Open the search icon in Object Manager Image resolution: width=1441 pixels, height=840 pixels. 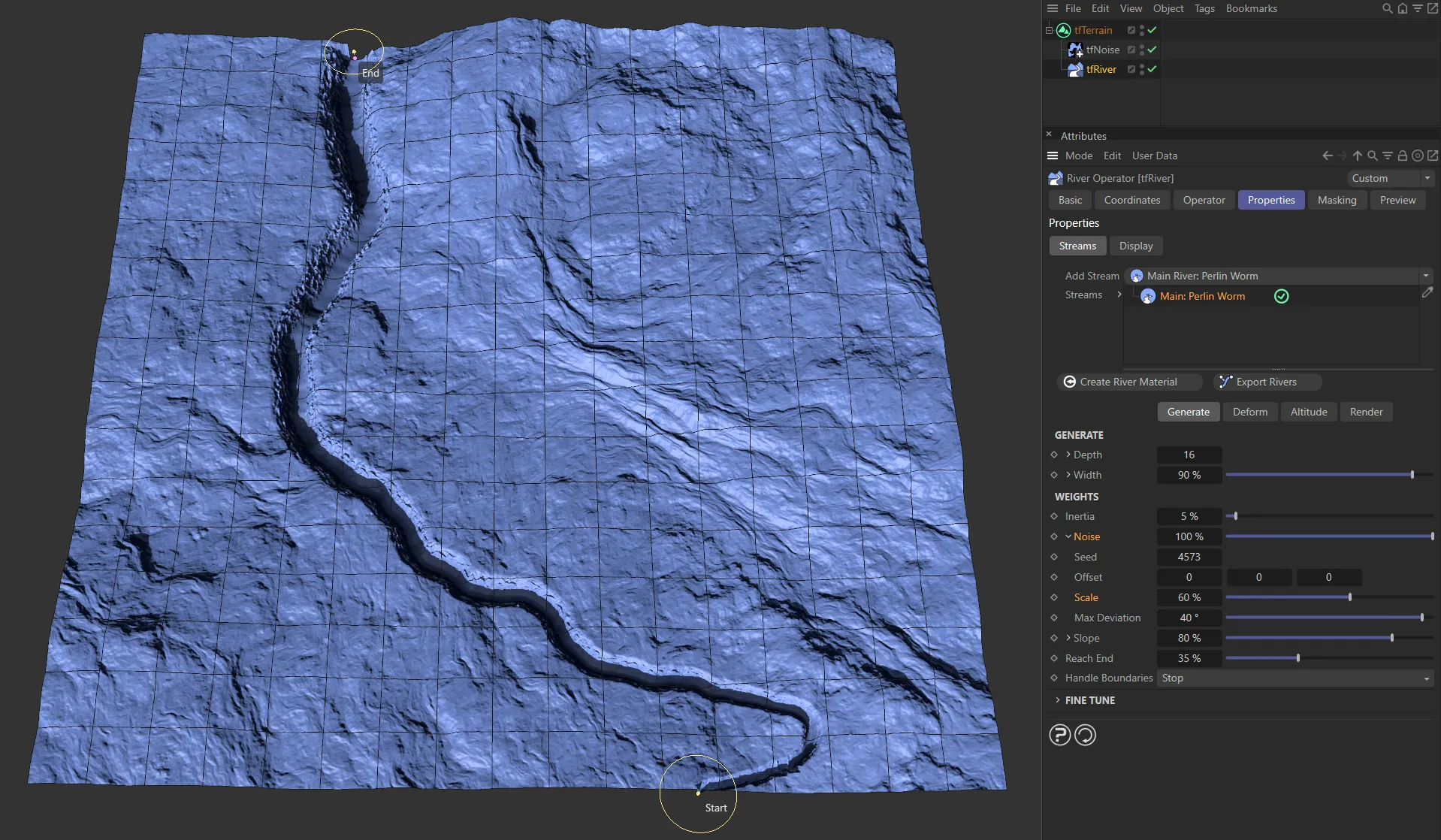click(1387, 8)
